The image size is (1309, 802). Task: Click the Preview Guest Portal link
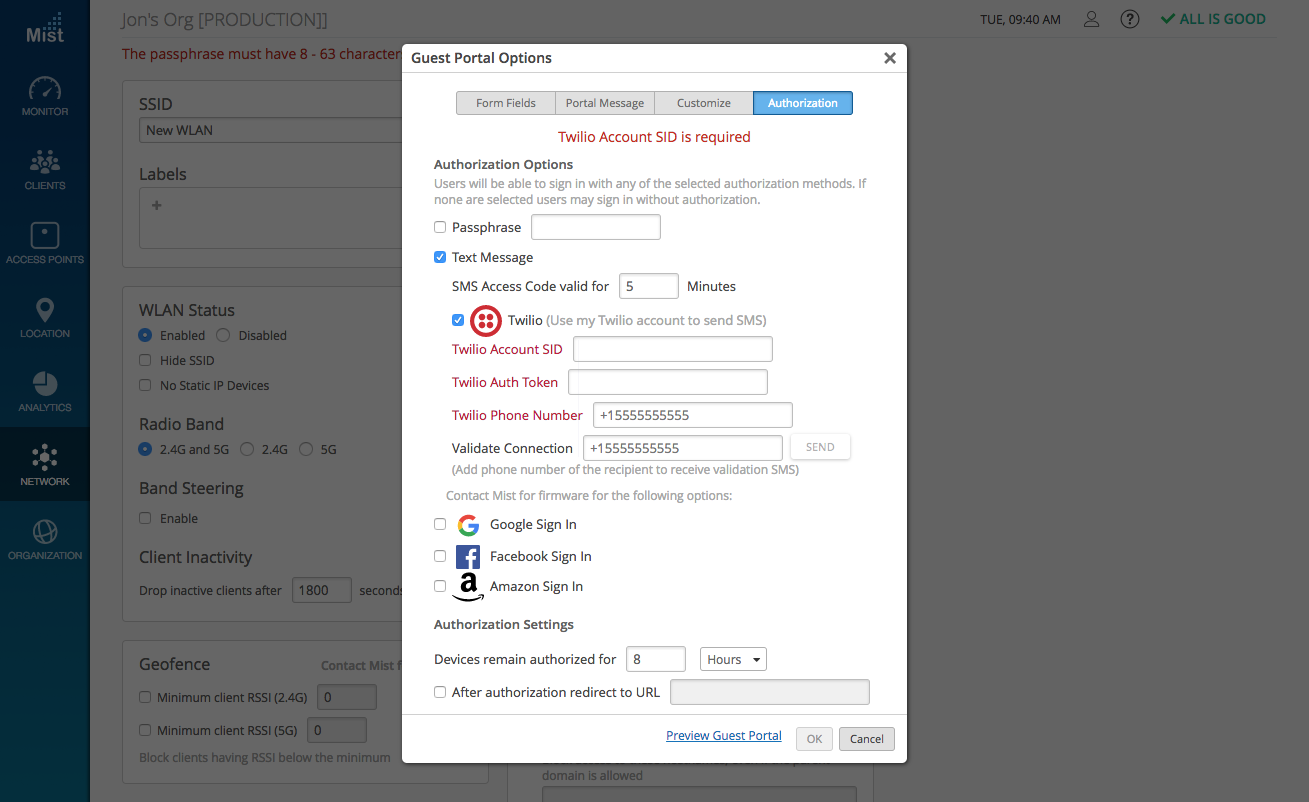(724, 736)
